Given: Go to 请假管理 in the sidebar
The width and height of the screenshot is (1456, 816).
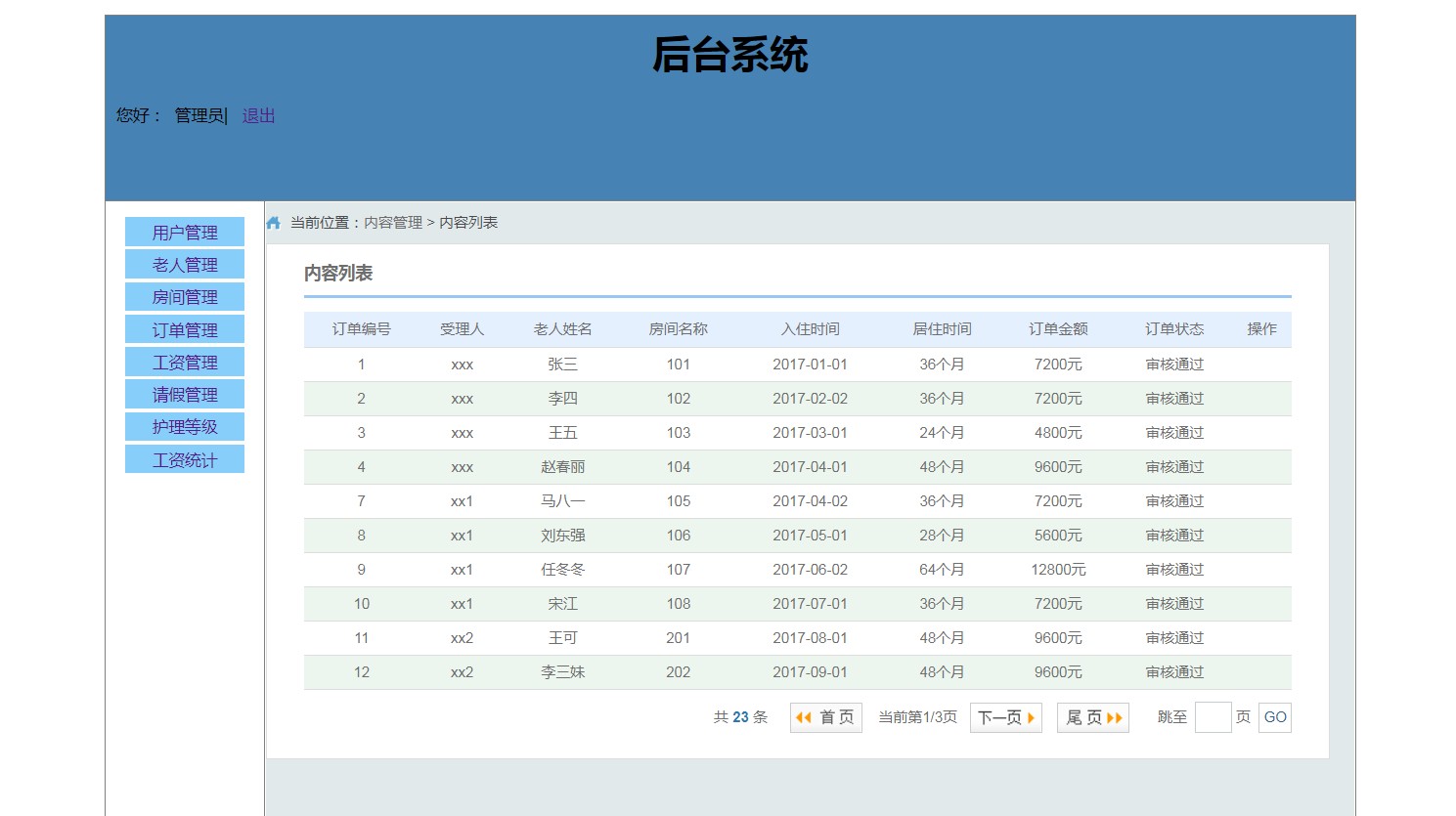Looking at the screenshot, I should pos(185,395).
